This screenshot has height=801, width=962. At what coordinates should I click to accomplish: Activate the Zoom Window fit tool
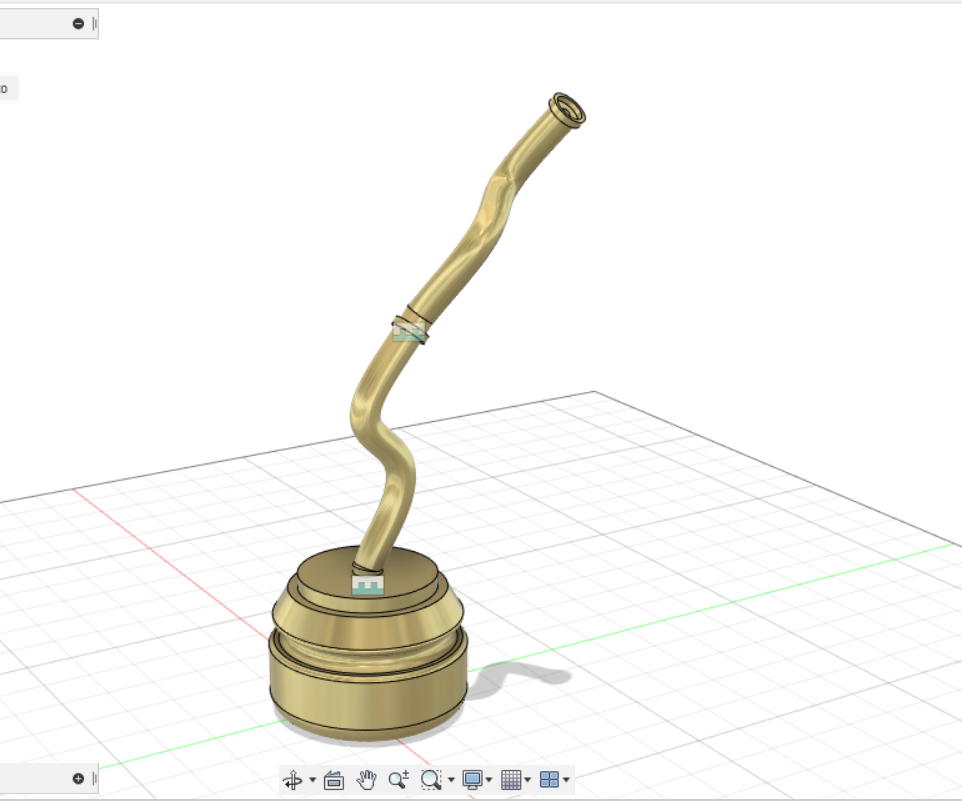coord(431,780)
